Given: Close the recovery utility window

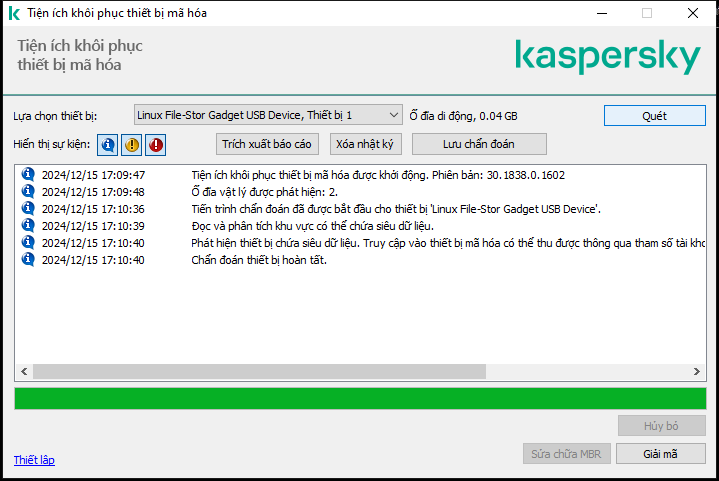Looking at the screenshot, I should [693, 13].
